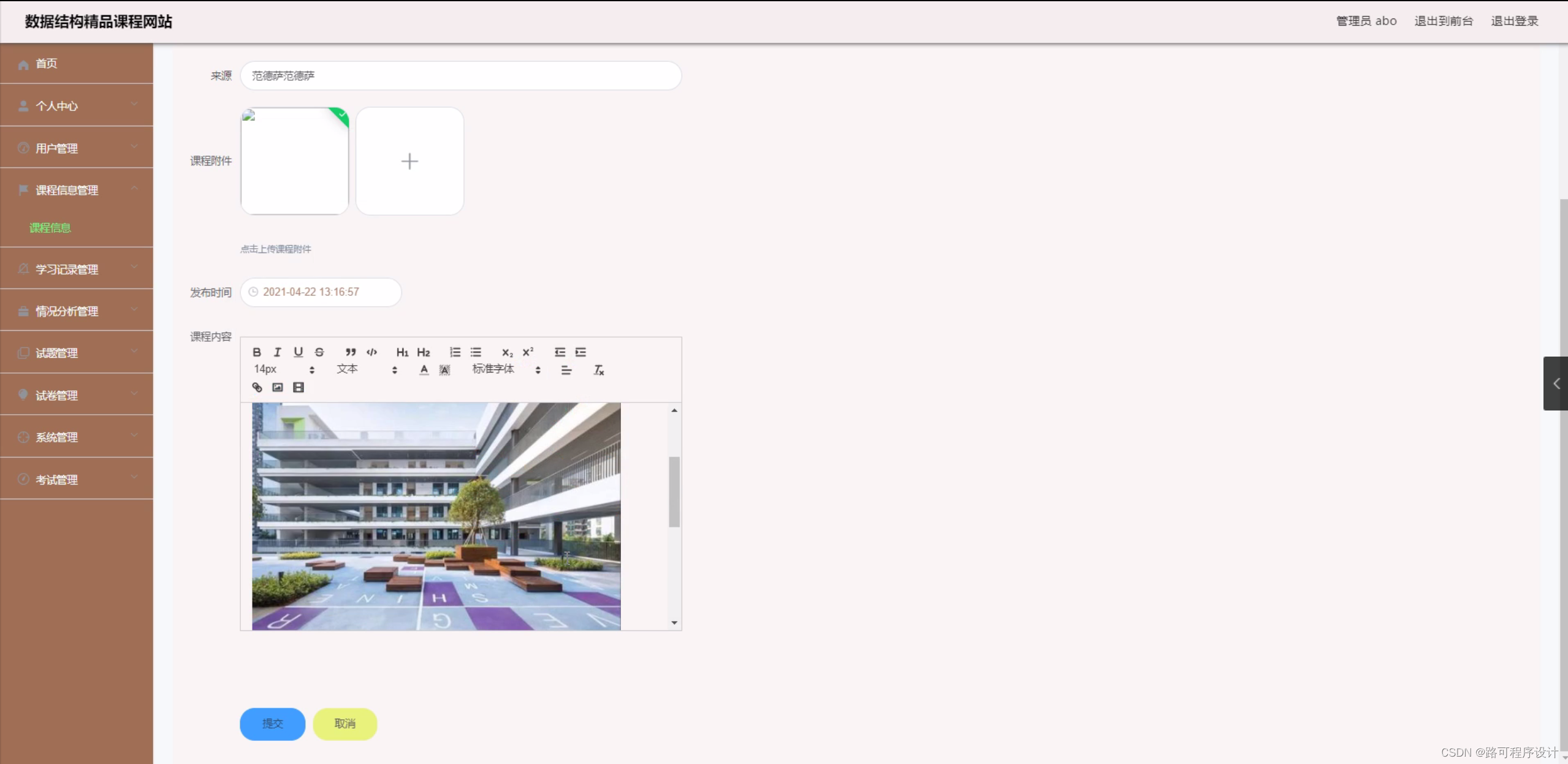
Task: Click the clear formatting icon
Action: tap(599, 370)
